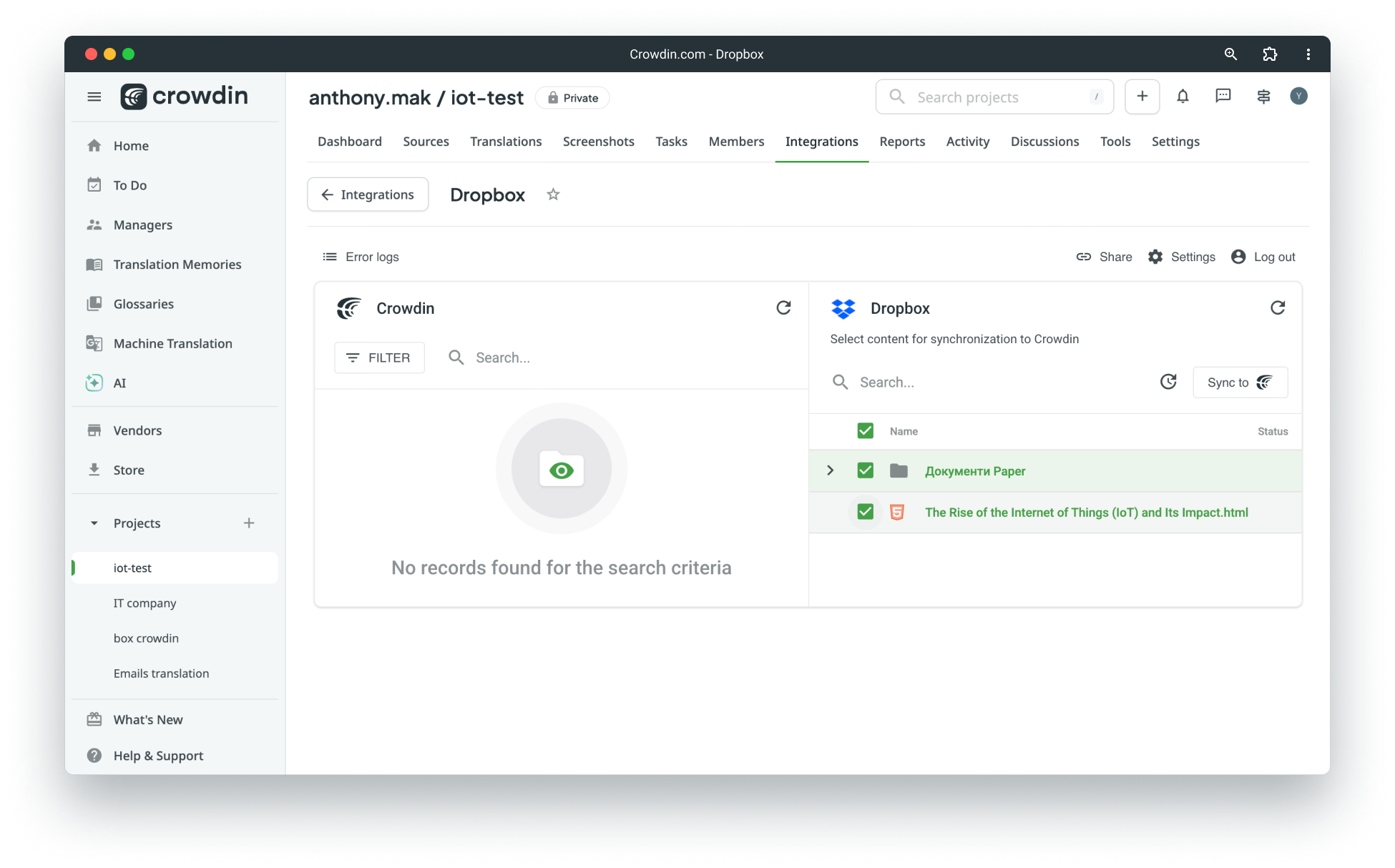This screenshot has width=1395, height=868.
Task: Click the plus create button
Action: coord(1142,97)
